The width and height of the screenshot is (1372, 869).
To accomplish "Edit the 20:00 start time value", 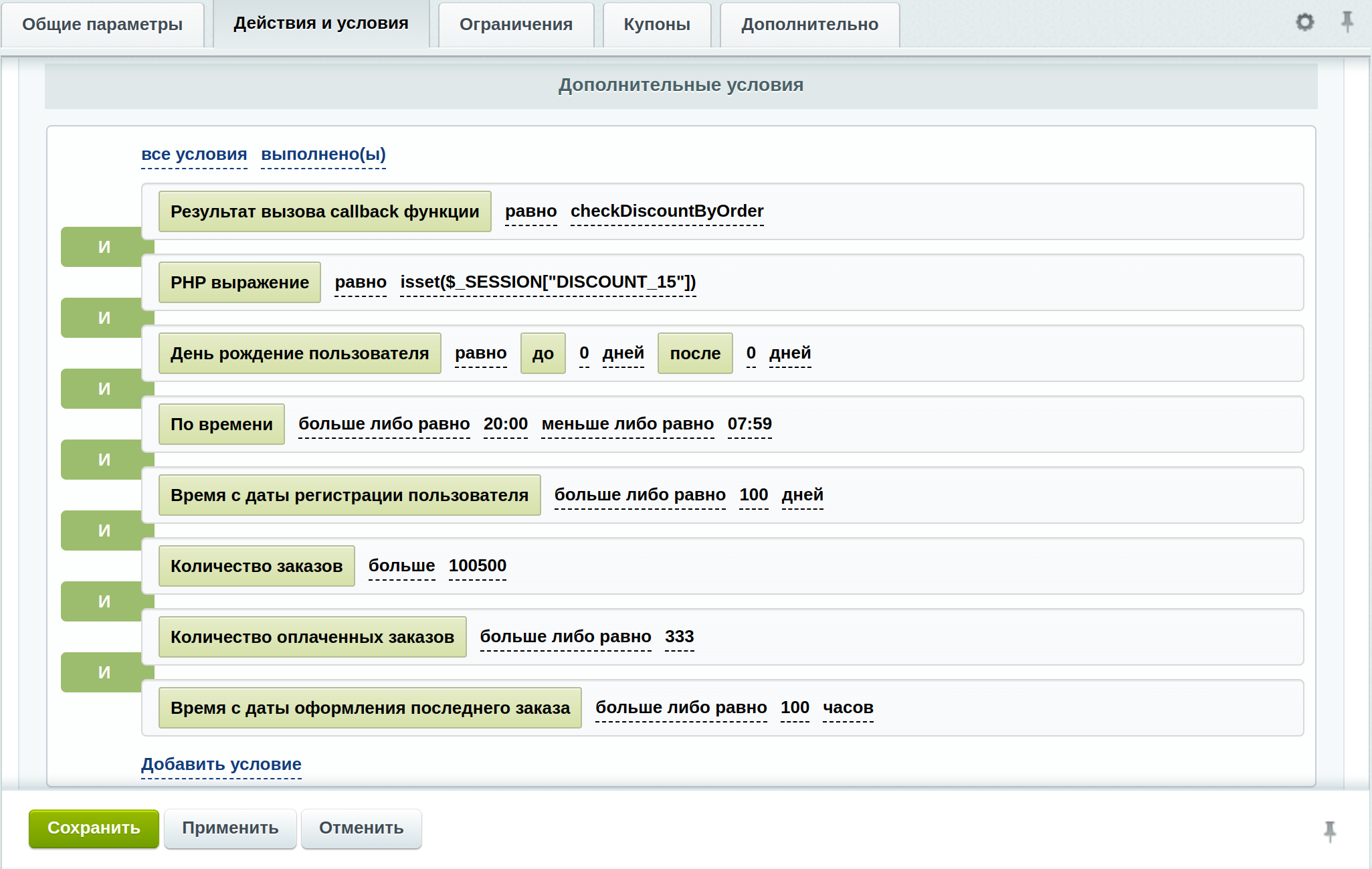I will point(505,424).
